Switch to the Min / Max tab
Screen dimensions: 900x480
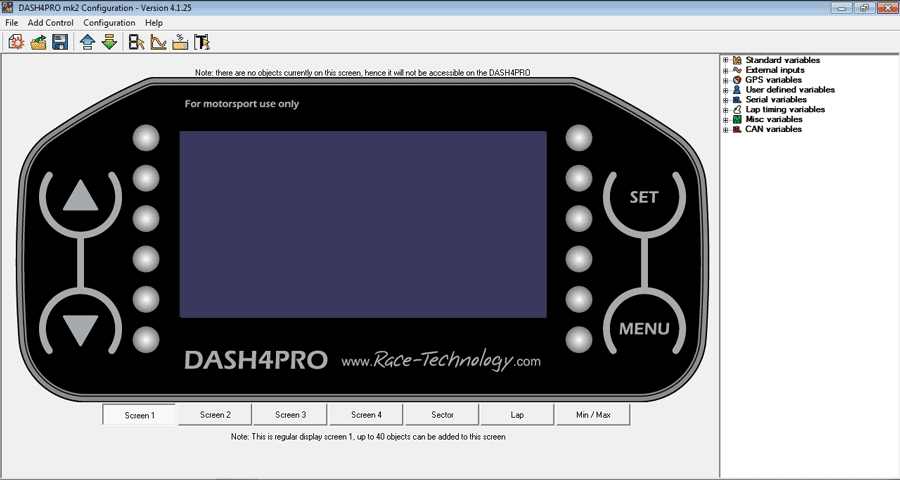593,415
